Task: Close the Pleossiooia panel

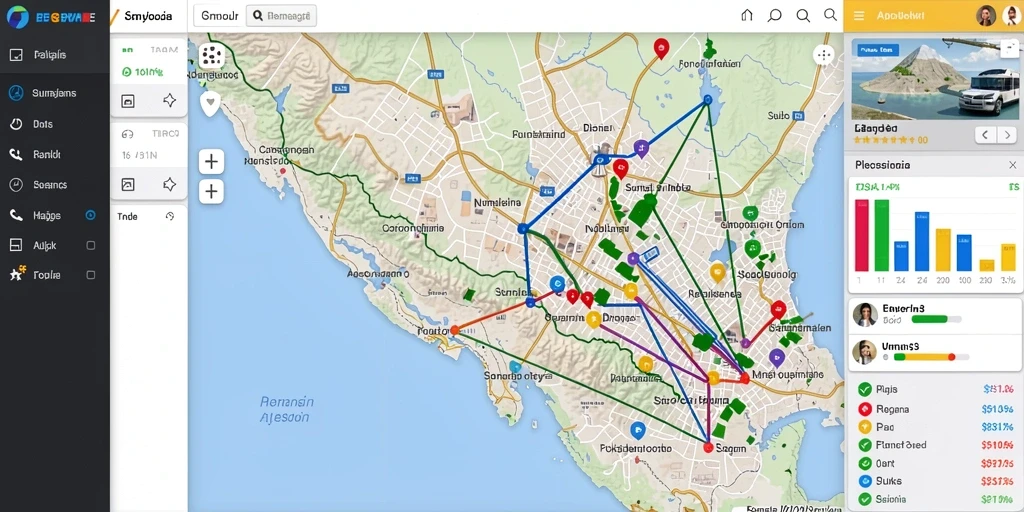Action: (1012, 165)
